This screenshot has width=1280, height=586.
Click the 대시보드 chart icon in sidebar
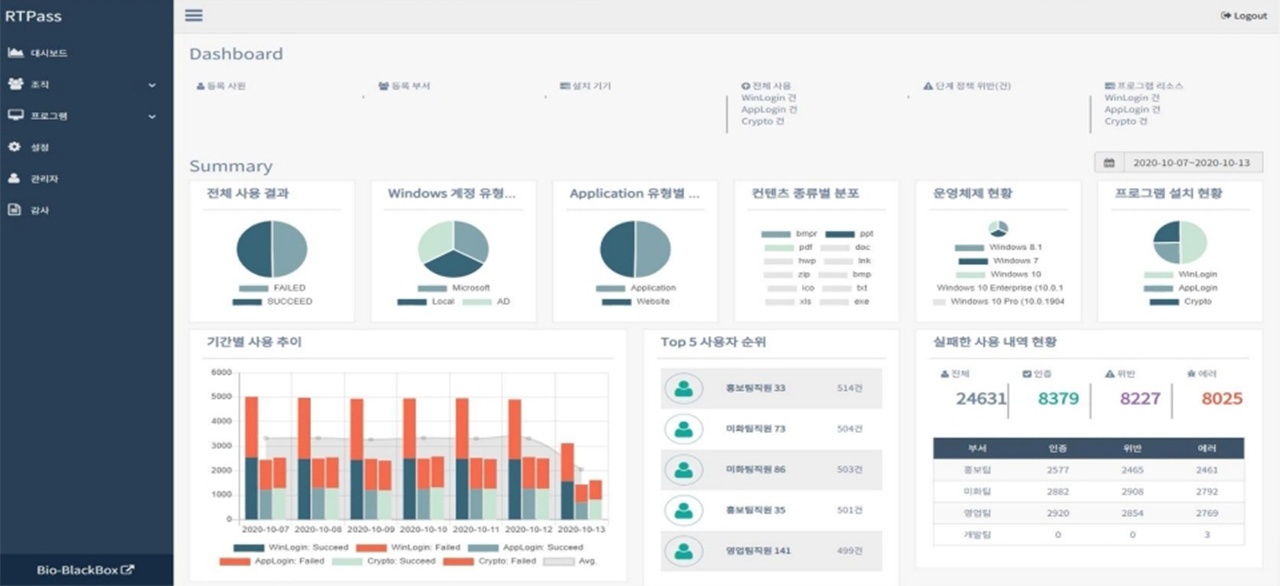pyautogui.click(x=15, y=52)
